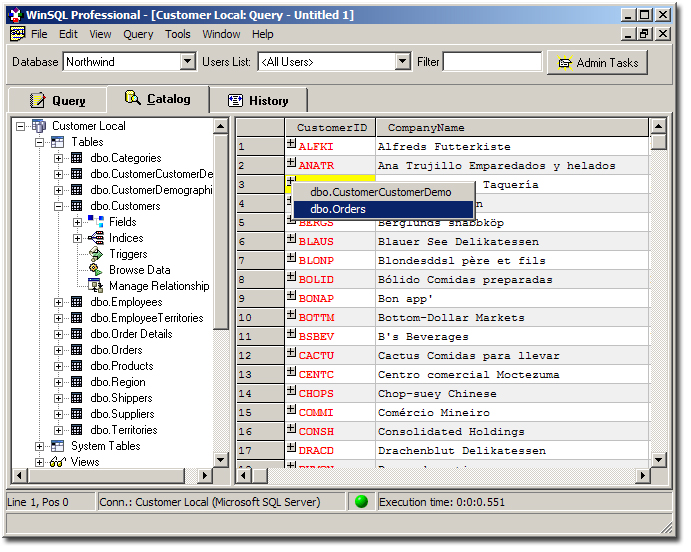Click the green connection status indicator
The image size is (691, 552).
pos(362,502)
